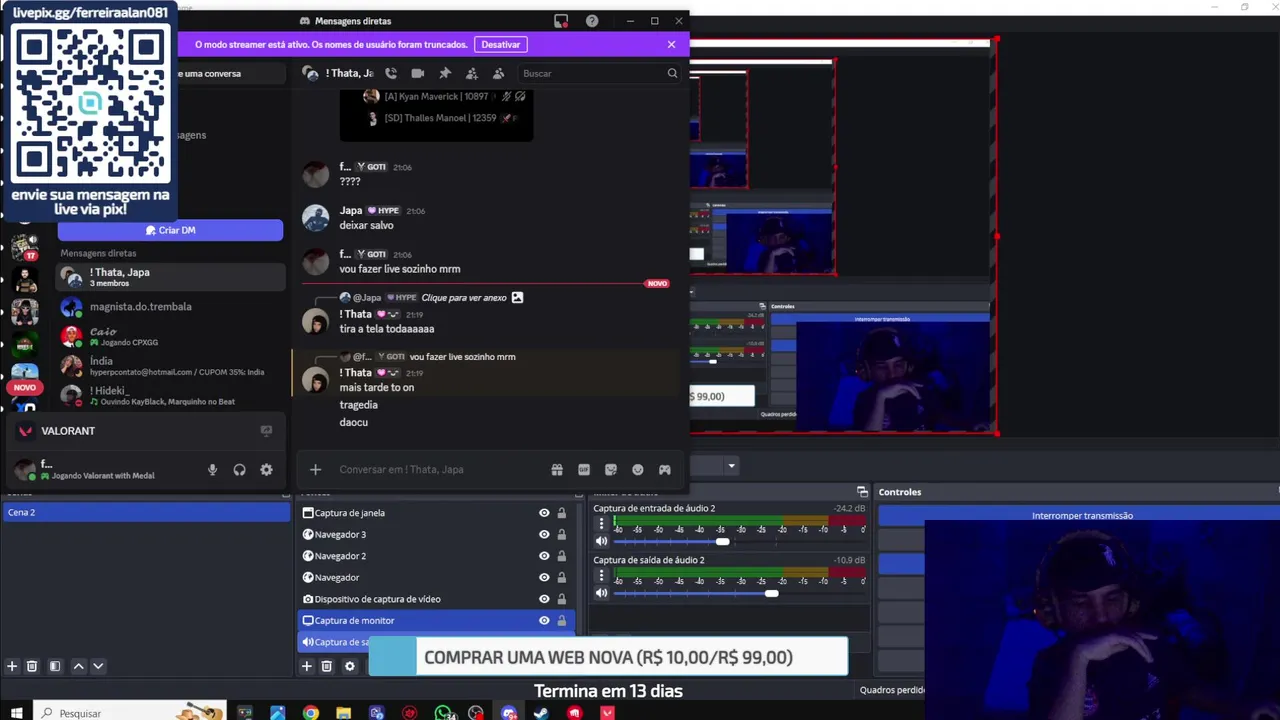1280x720 pixels.
Task: Open magnista.do.trembala direct message
Action: point(170,307)
